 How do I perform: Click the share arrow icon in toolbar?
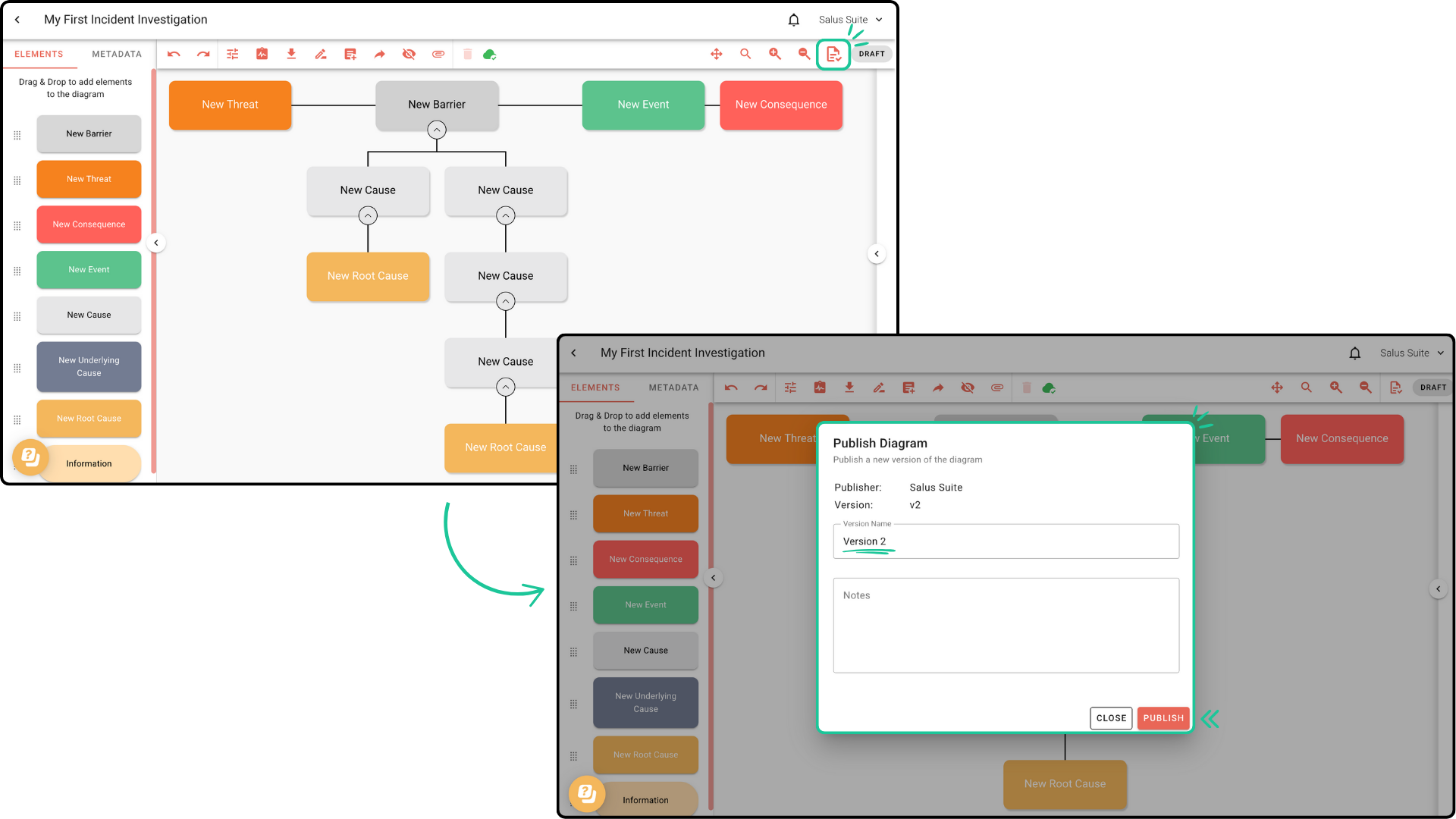380,54
